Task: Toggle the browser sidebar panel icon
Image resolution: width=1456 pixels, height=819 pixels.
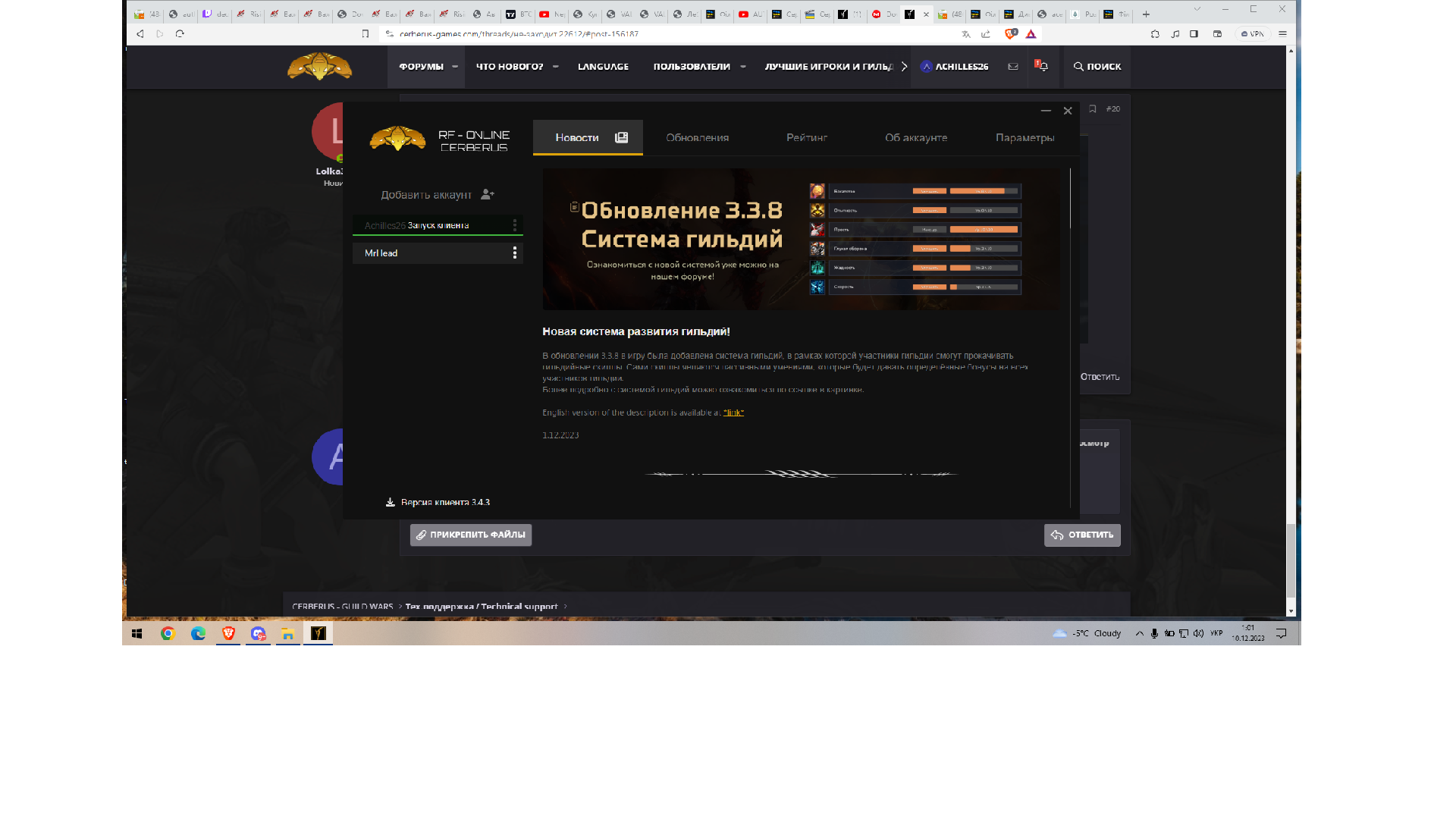Action: pyautogui.click(x=1194, y=34)
